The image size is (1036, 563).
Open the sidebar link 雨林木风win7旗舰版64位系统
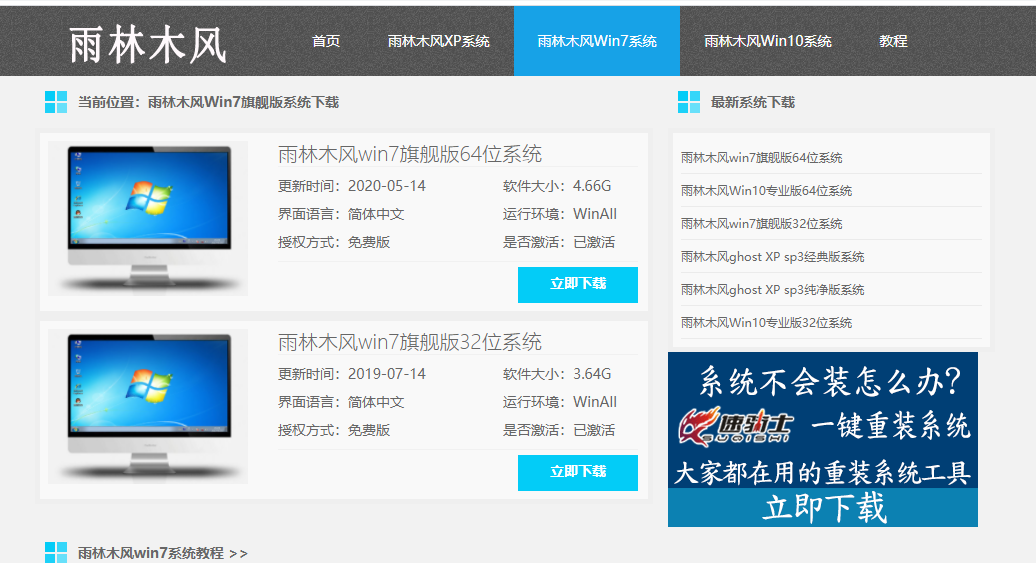coord(761,158)
